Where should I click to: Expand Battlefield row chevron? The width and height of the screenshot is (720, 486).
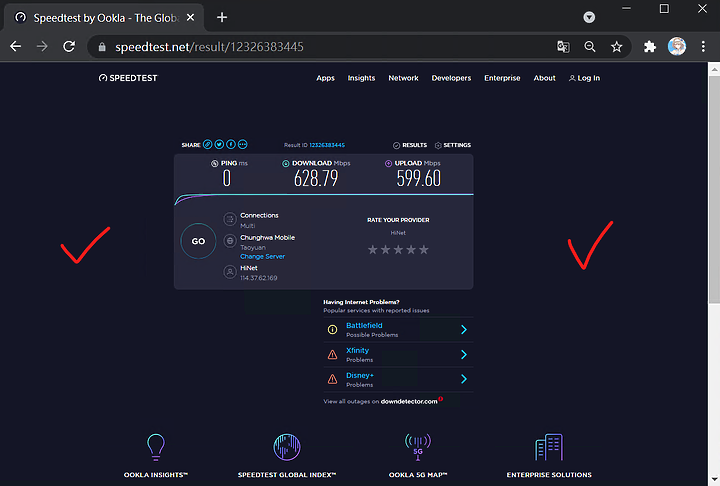coord(464,329)
